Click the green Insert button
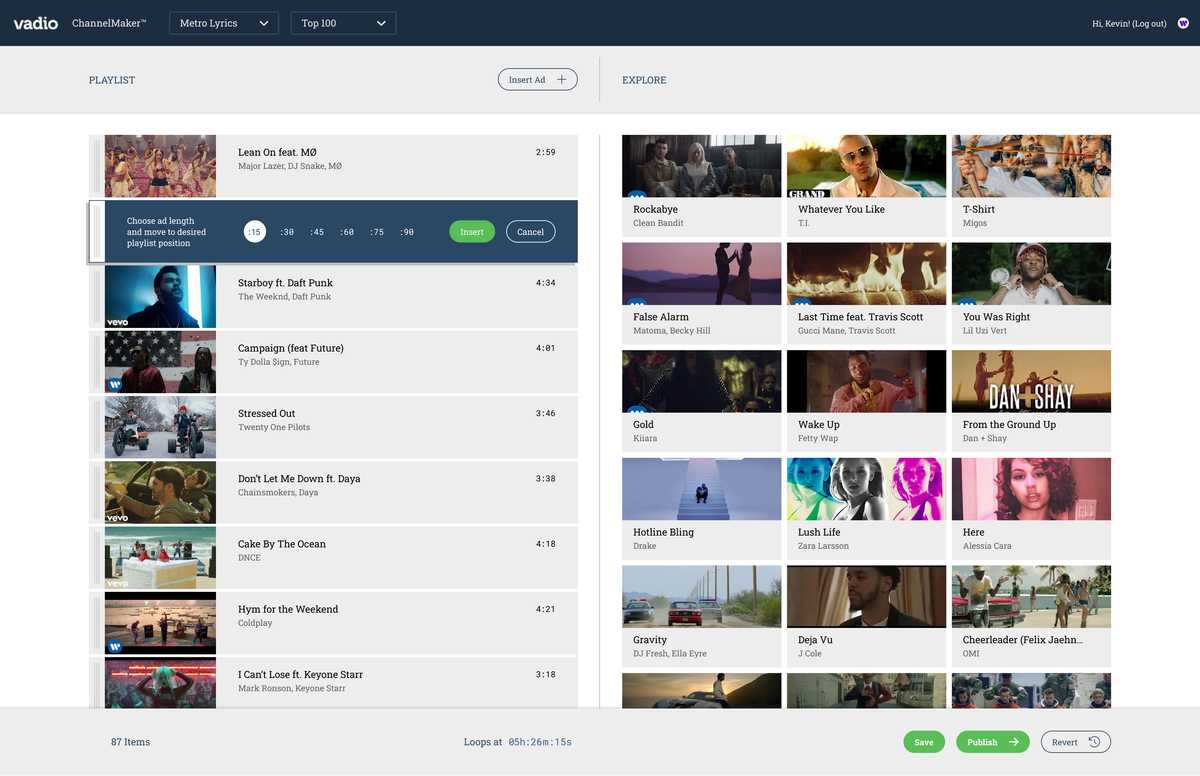 pos(472,231)
